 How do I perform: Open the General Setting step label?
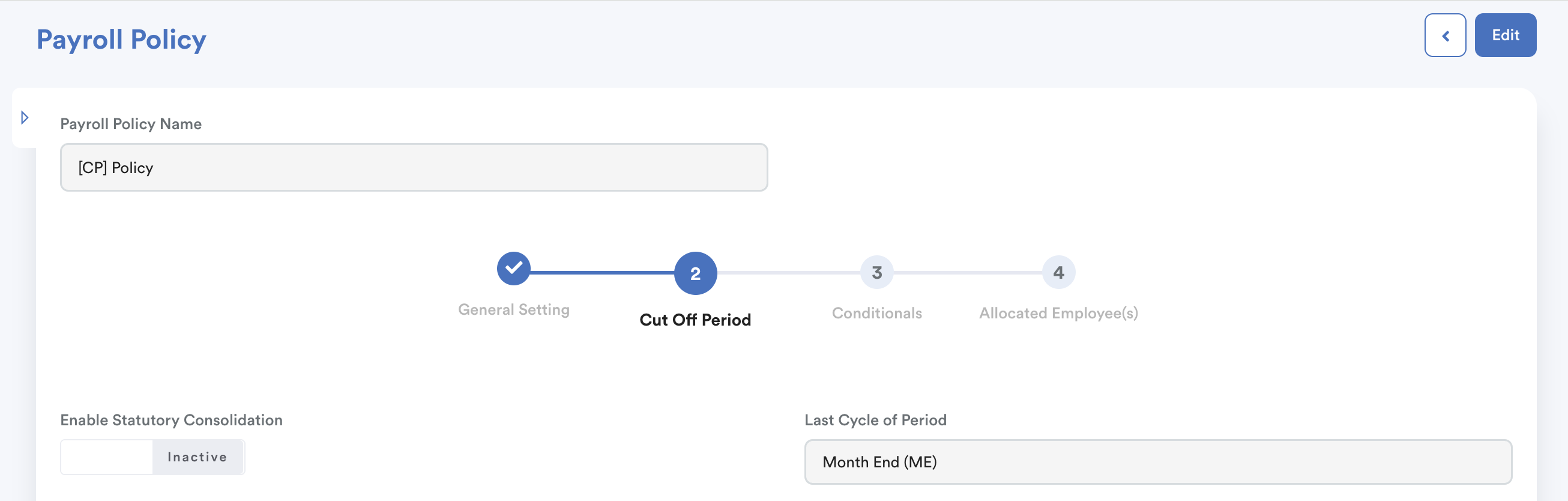[x=513, y=310]
